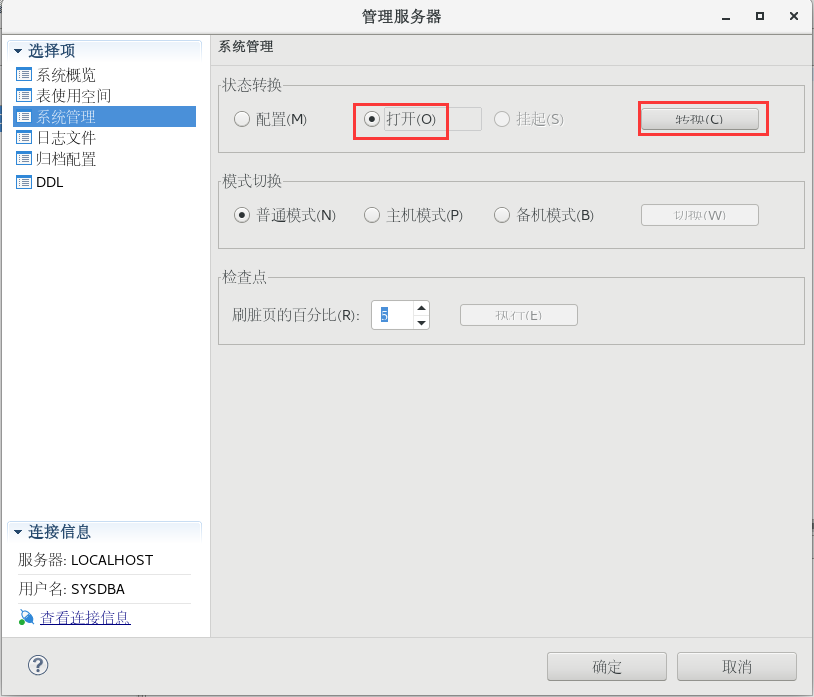Click the 归档配置 list icon
Viewport: 814px width, 697px height.
pyautogui.click(x=24, y=158)
